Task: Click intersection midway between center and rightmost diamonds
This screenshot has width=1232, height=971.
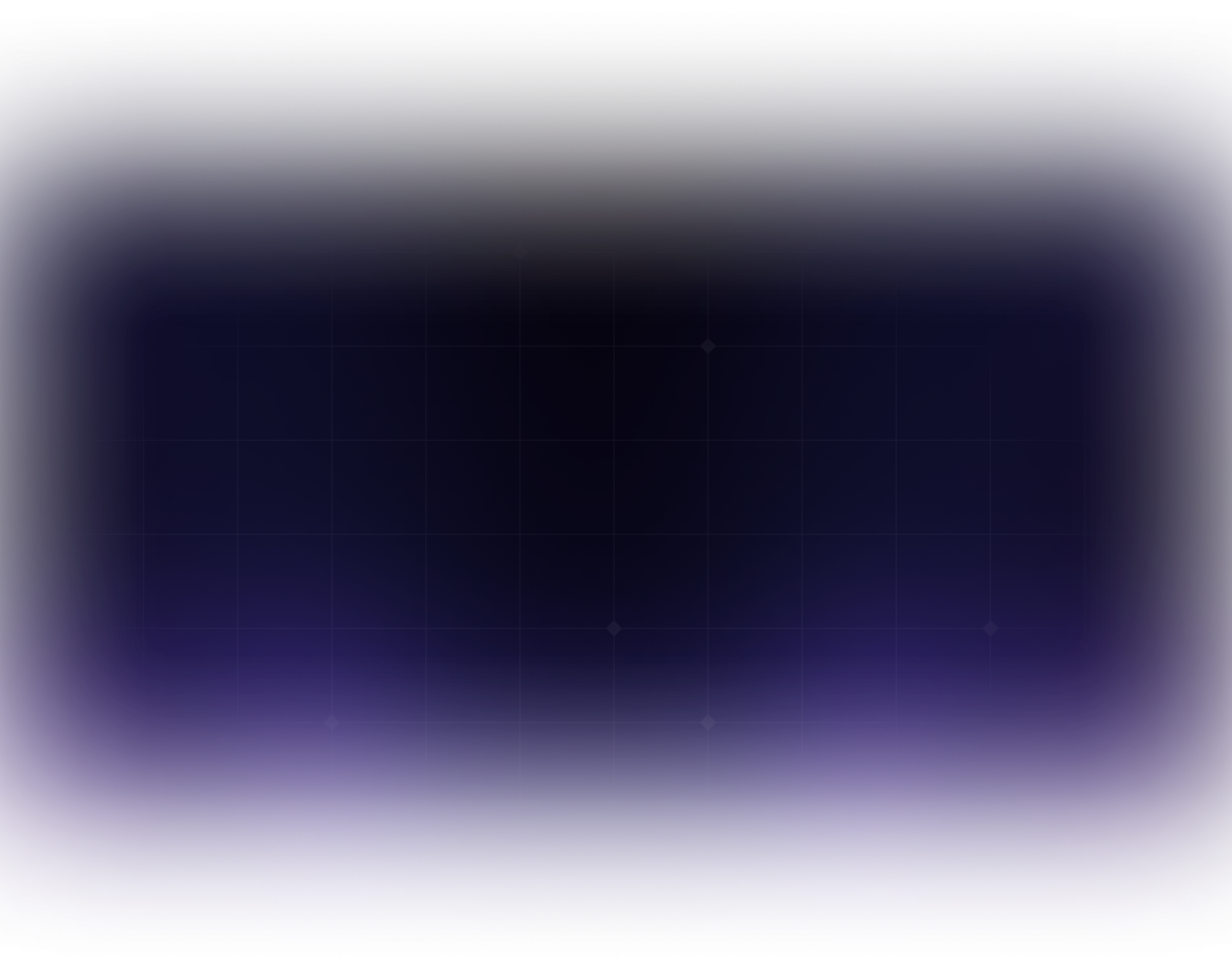Action: point(802,628)
